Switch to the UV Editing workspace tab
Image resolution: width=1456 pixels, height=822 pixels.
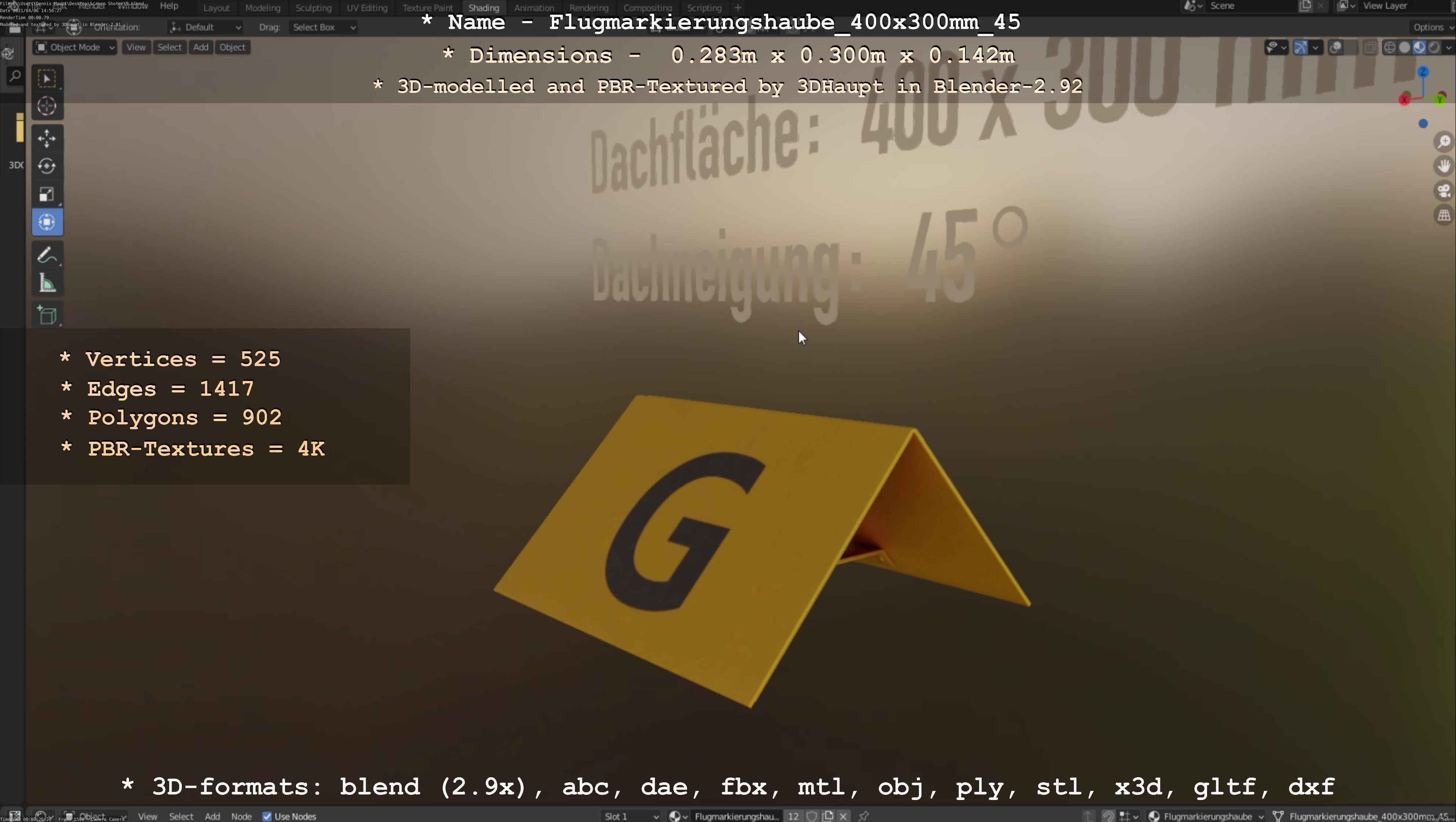[x=367, y=8]
